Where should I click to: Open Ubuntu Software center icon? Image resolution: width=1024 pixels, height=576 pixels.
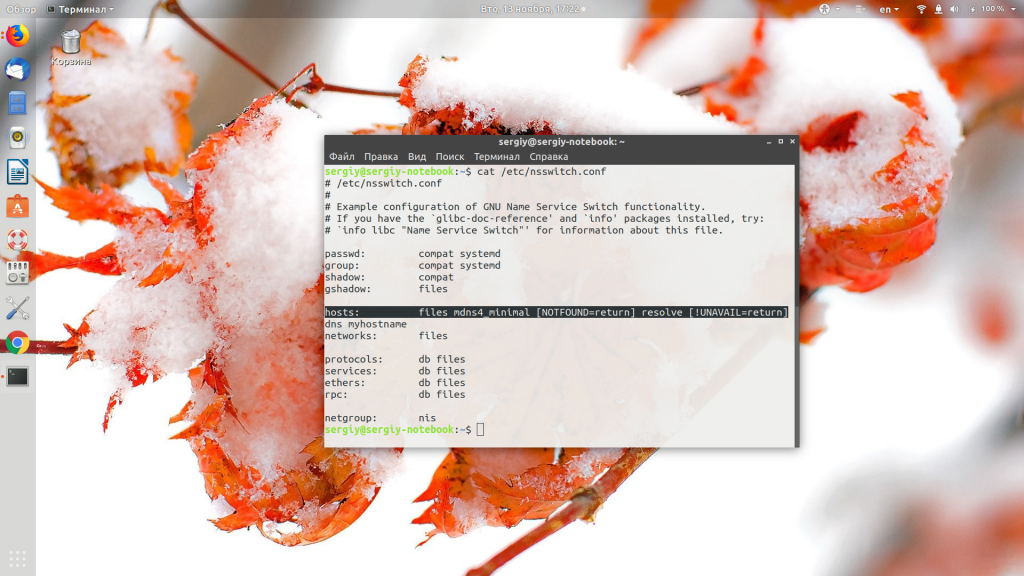[18, 206]
